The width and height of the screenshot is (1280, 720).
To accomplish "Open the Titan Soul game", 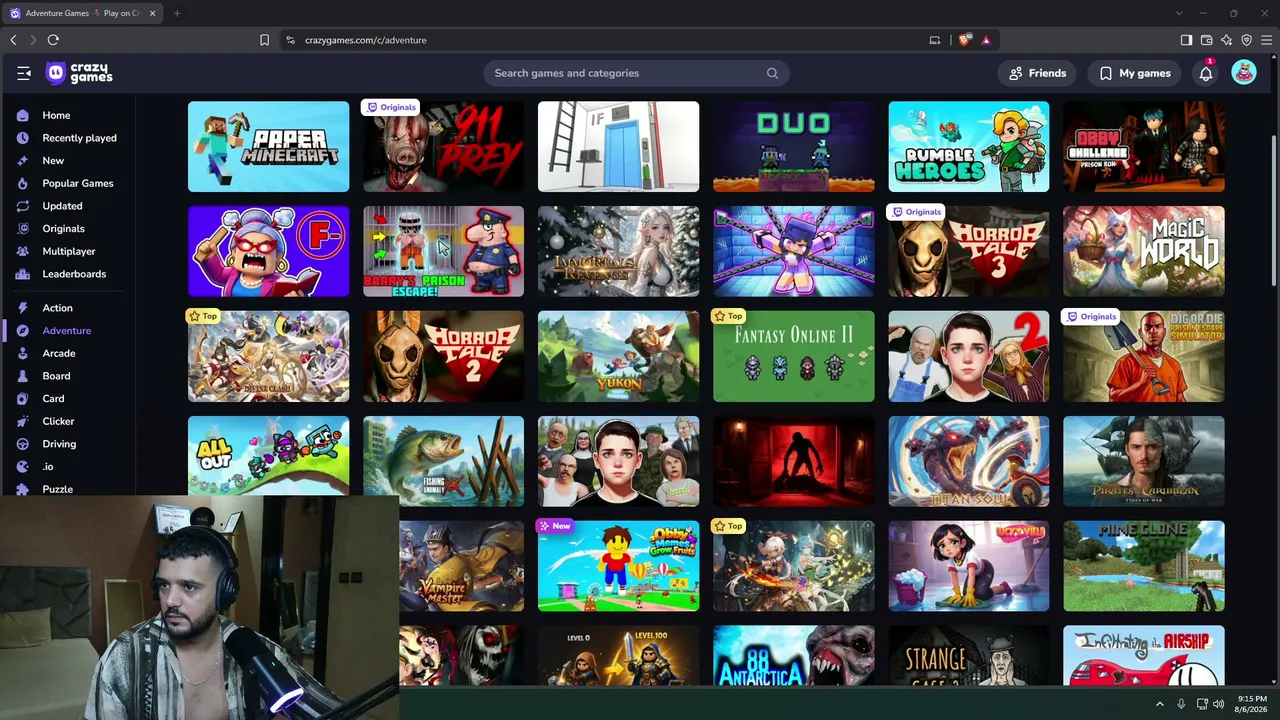I will click(969, 461).
